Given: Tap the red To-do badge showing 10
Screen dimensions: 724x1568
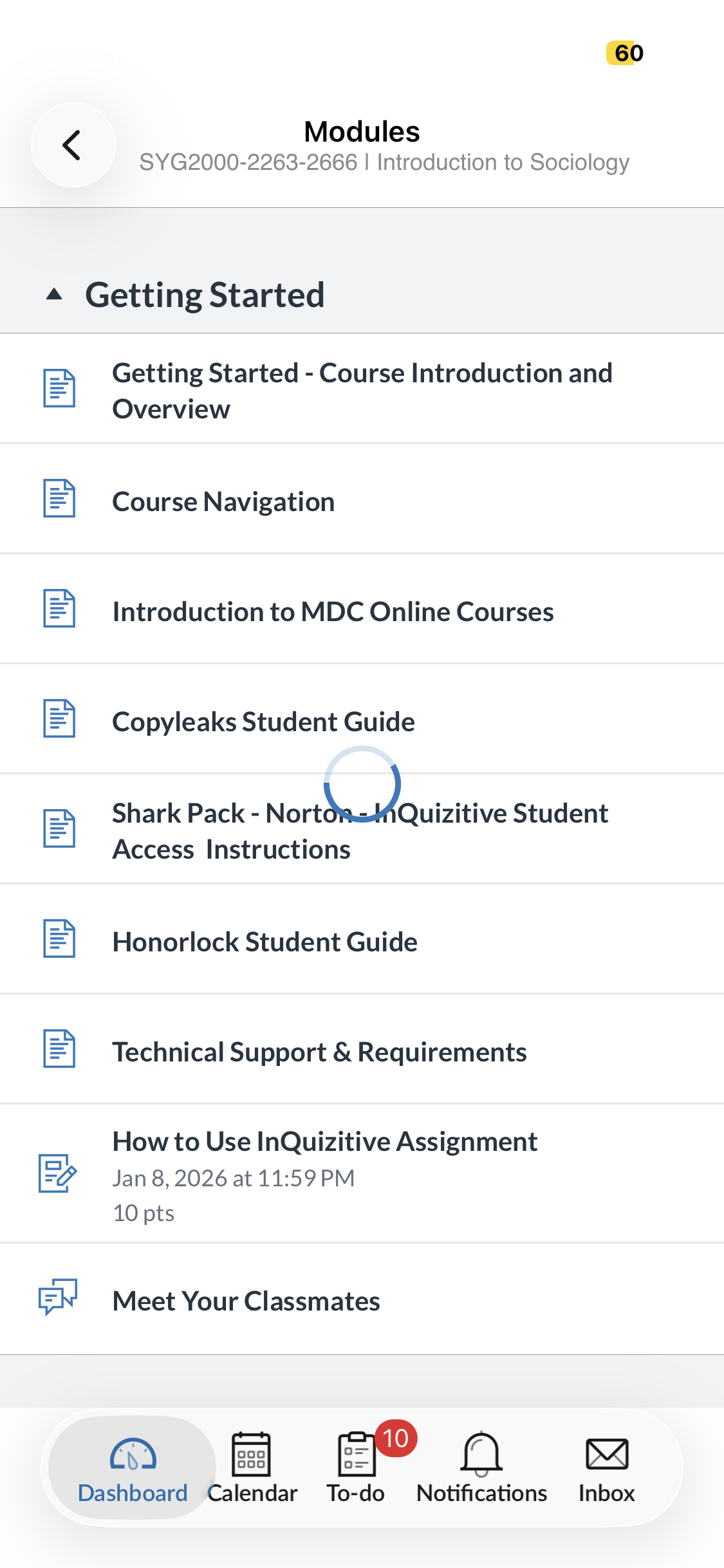Looking at the screenshot, I should (x=396, y=1438).
